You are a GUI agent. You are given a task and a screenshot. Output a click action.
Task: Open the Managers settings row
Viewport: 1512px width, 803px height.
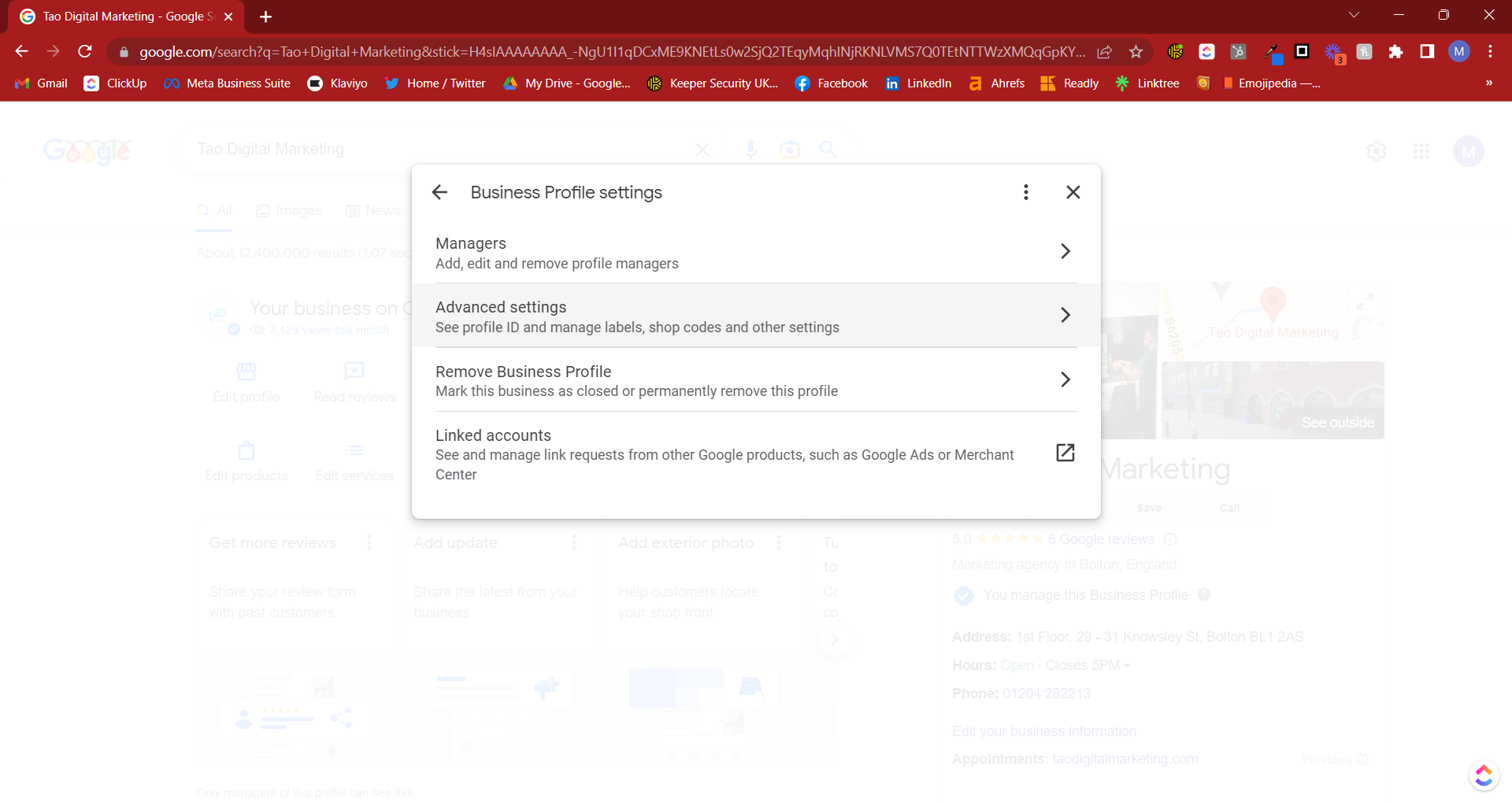(756, 252)
